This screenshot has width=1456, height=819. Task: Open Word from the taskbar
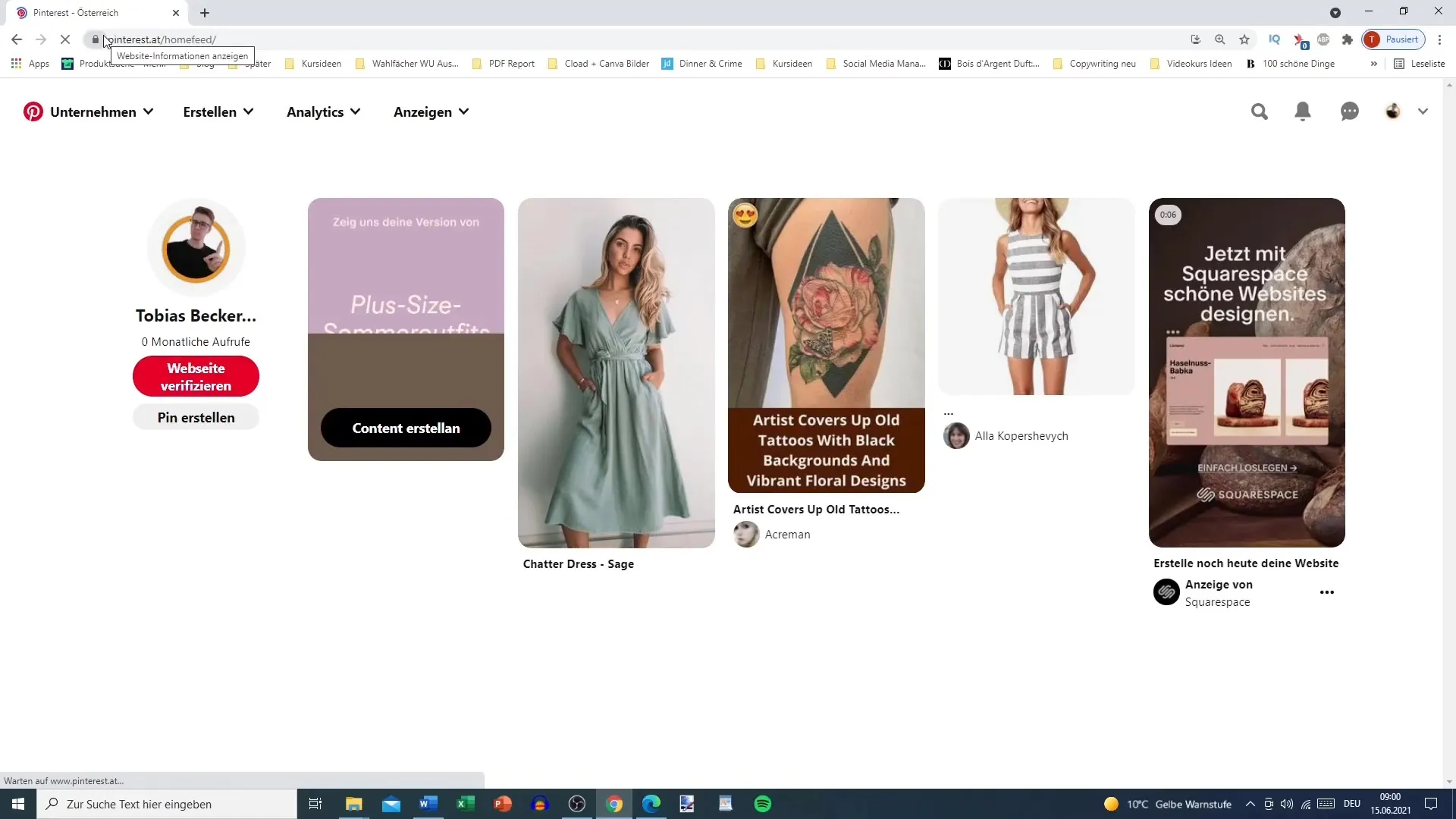pyautogui.click(x=428, y=804)
